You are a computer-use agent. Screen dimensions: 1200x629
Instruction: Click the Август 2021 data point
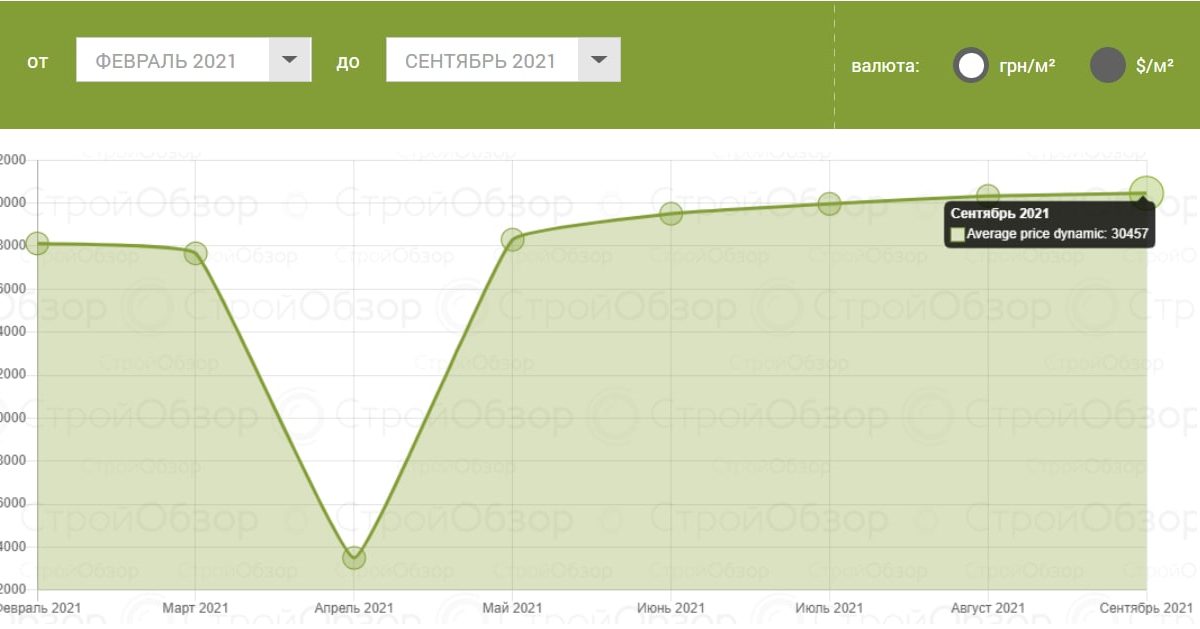tap(988, 196)
